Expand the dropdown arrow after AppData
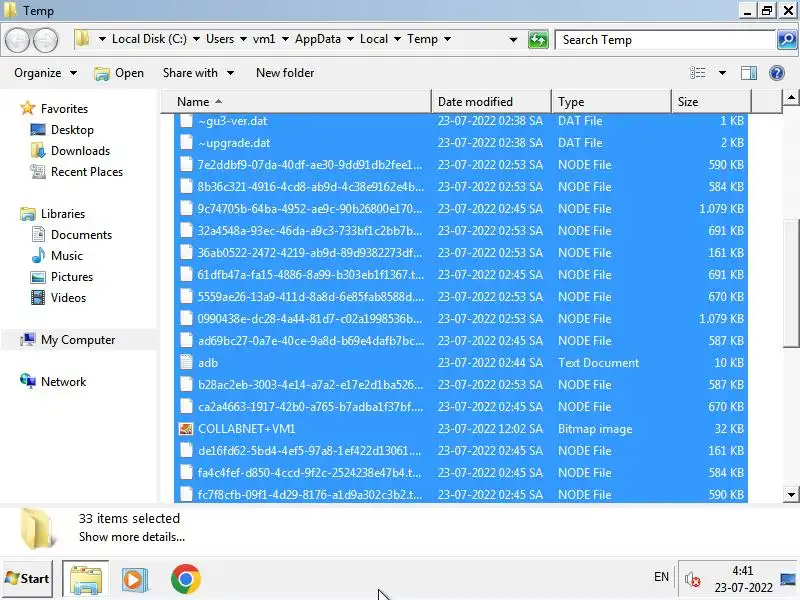The height and width of the screenshot is (600, 800). pos(351,39)
